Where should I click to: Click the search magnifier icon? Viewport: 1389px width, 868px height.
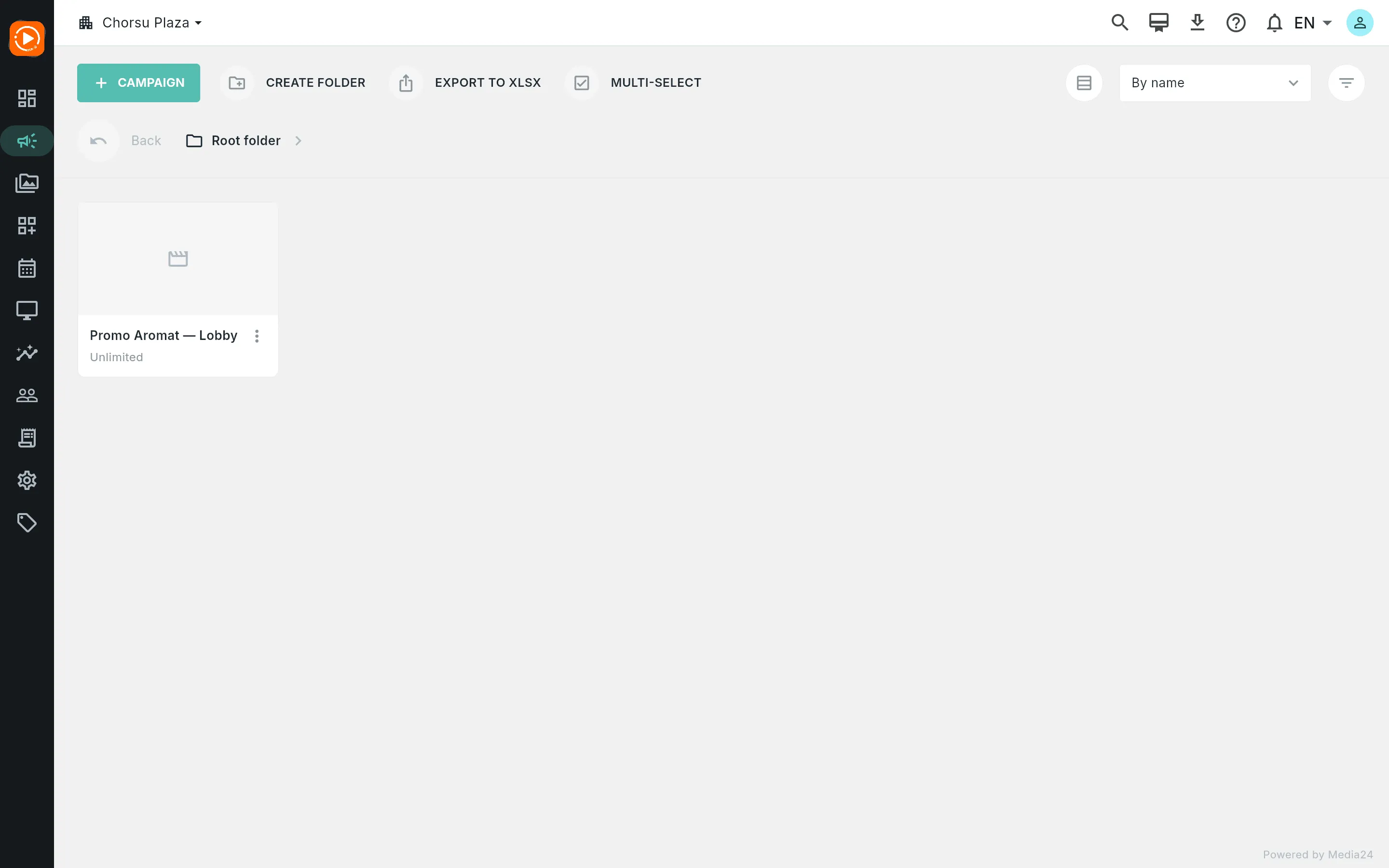(x=1120, y=23)
